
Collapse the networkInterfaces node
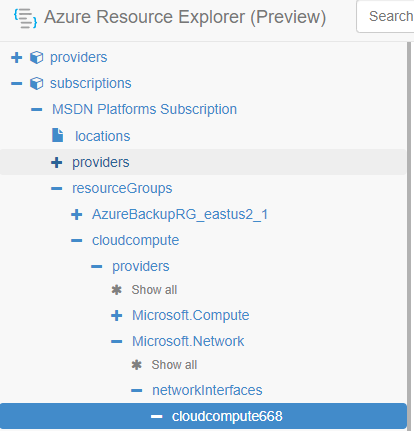coord(136,390)
